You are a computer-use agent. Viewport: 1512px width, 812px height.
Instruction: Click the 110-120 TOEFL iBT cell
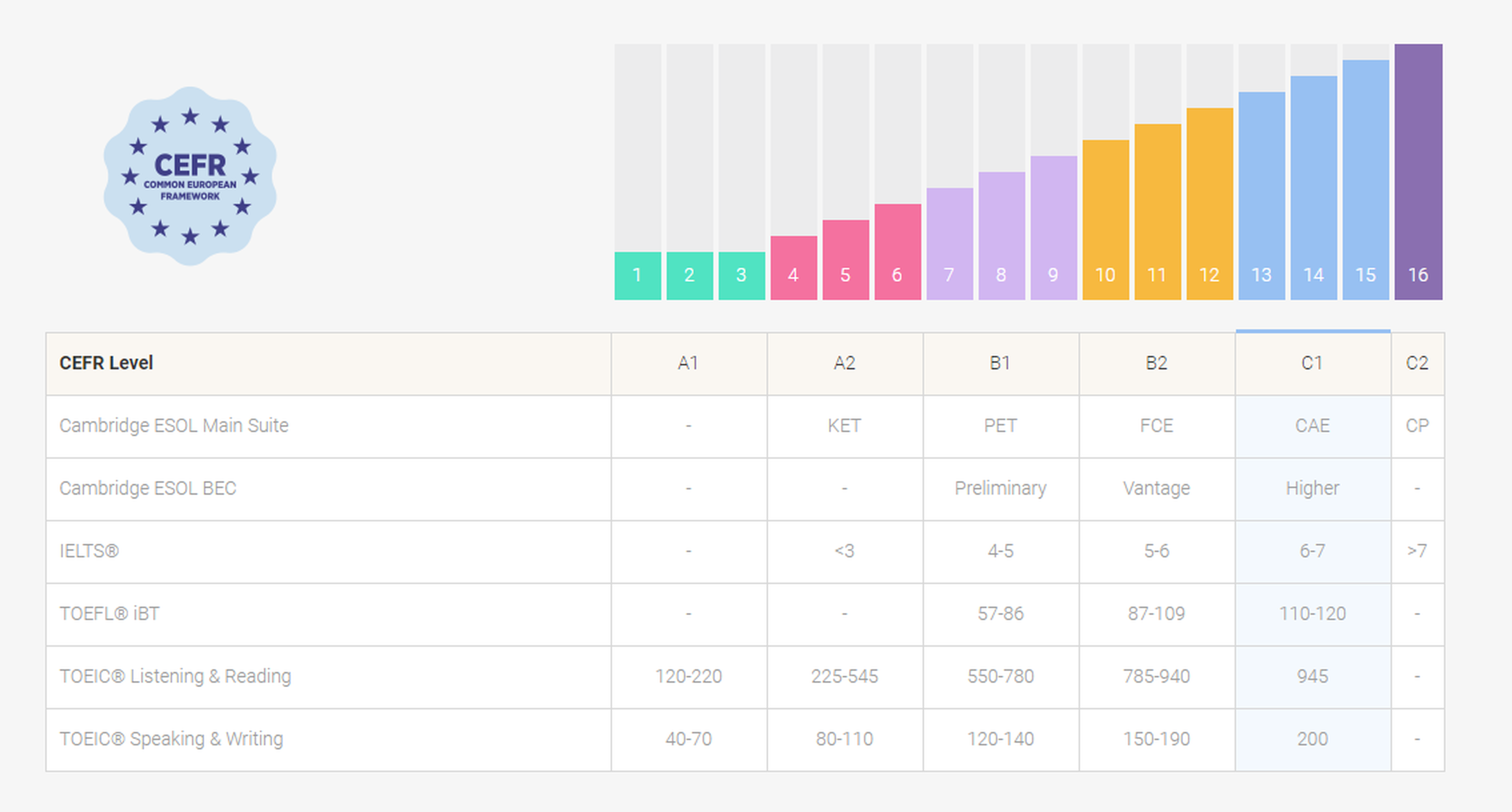1312,614
